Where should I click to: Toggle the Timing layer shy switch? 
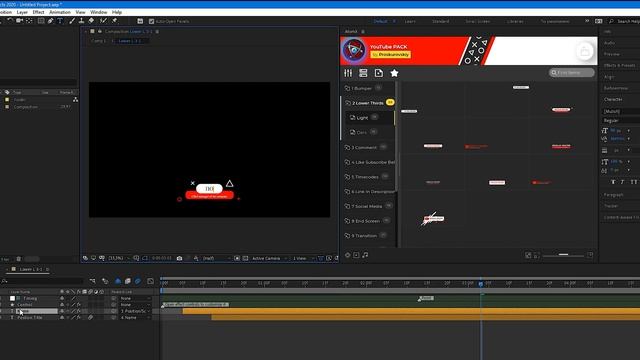(x=62, y=298)
